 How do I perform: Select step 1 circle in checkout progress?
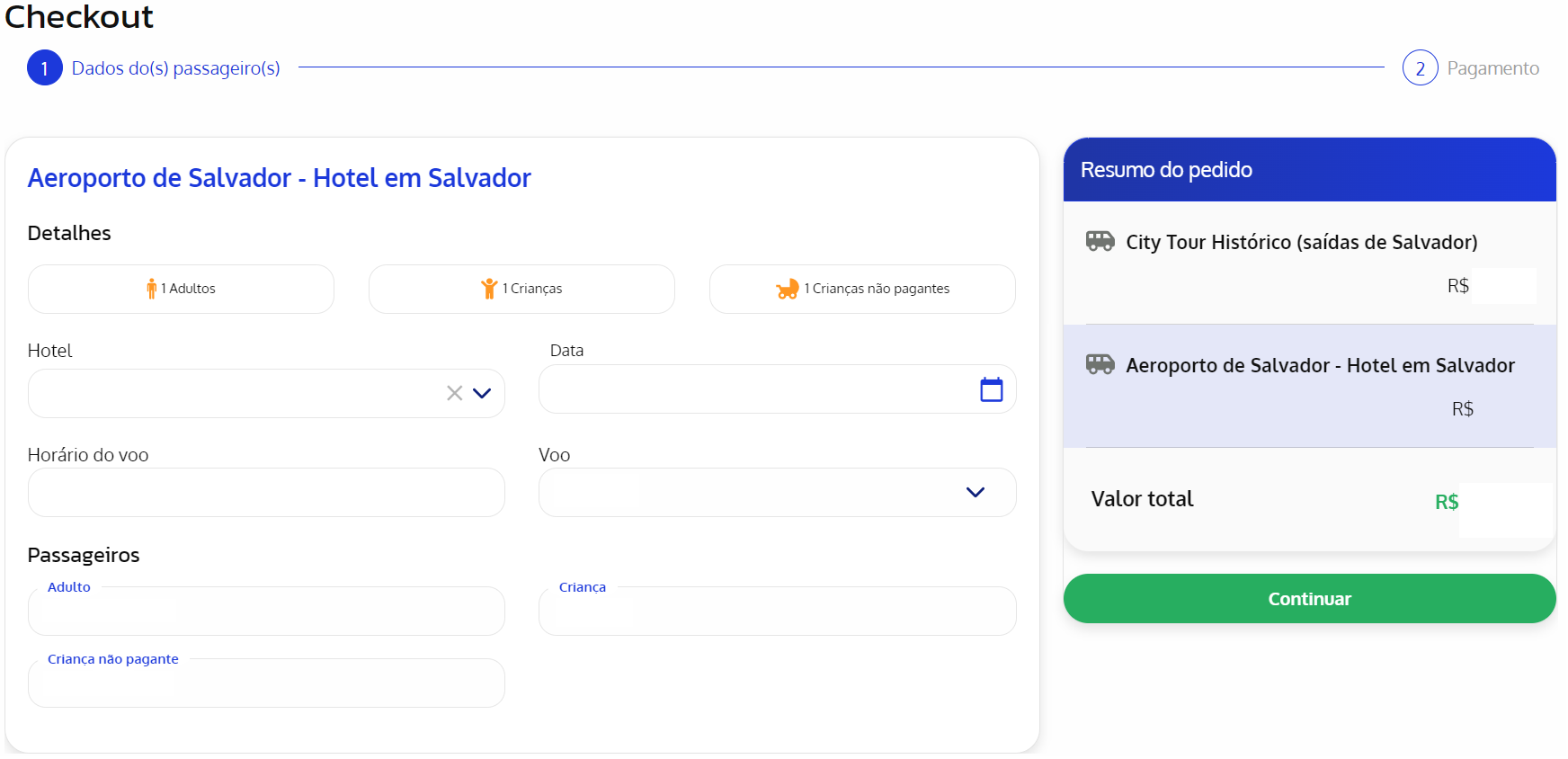(45, 68)
